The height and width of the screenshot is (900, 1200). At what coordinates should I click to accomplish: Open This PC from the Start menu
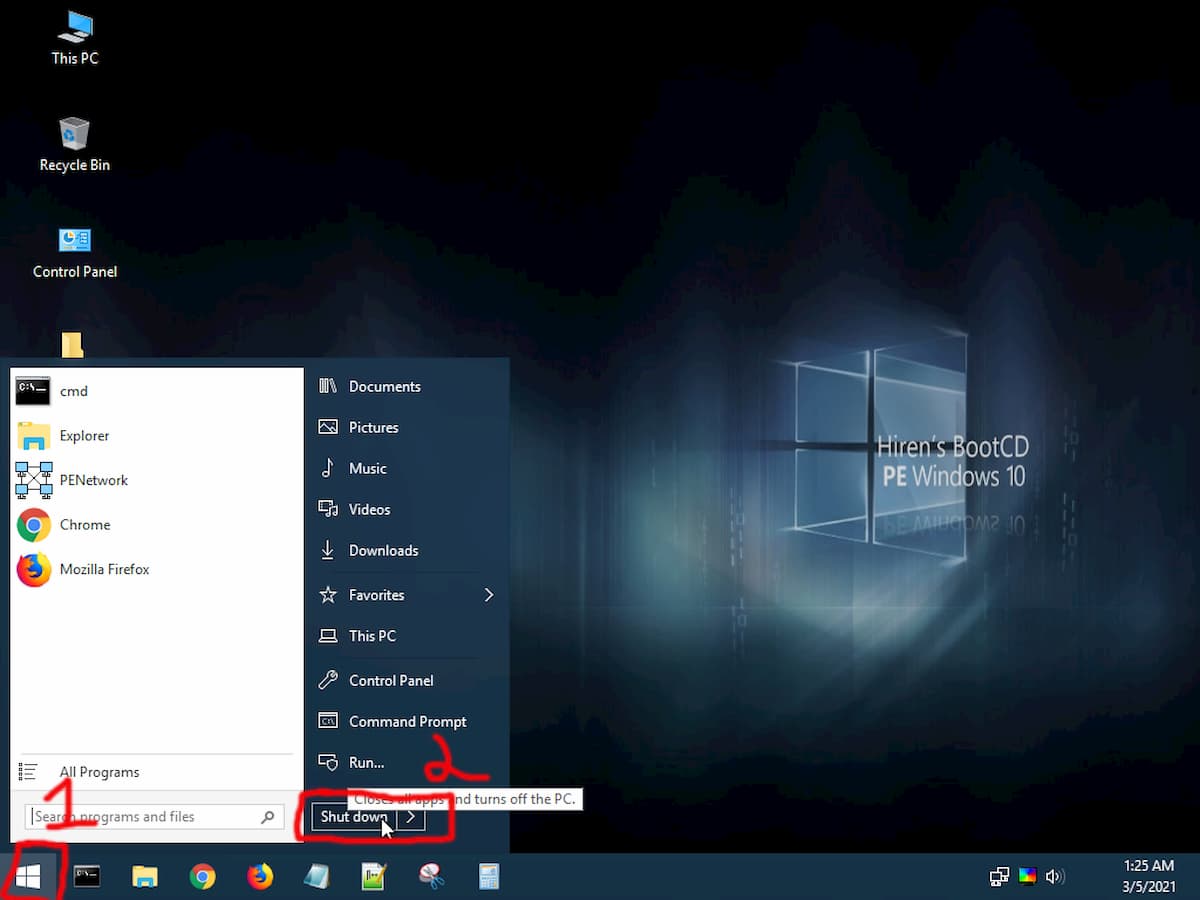click(x=407, y=636)
